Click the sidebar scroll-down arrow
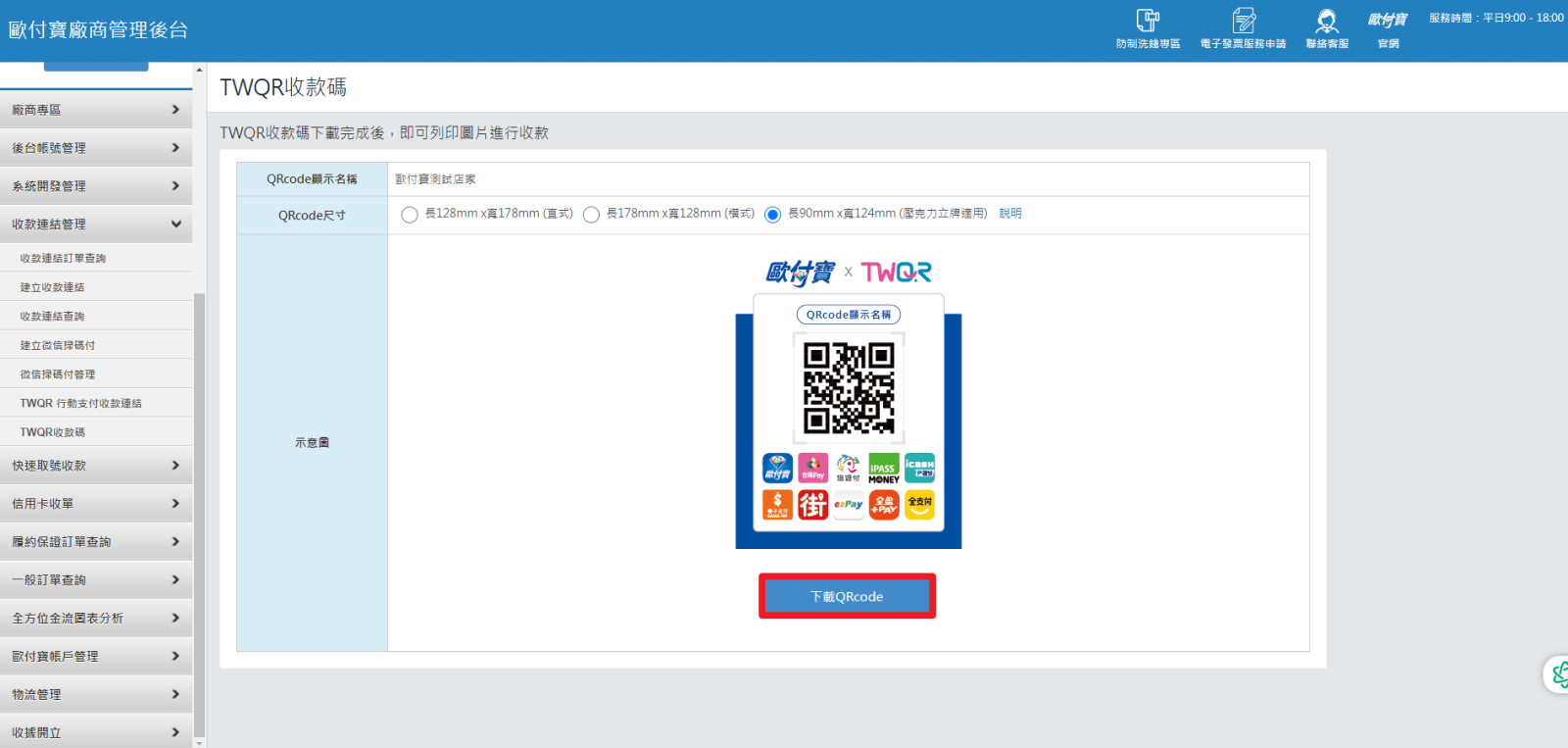The height and width of the screenshot is (748, 1568). (200, 742)
